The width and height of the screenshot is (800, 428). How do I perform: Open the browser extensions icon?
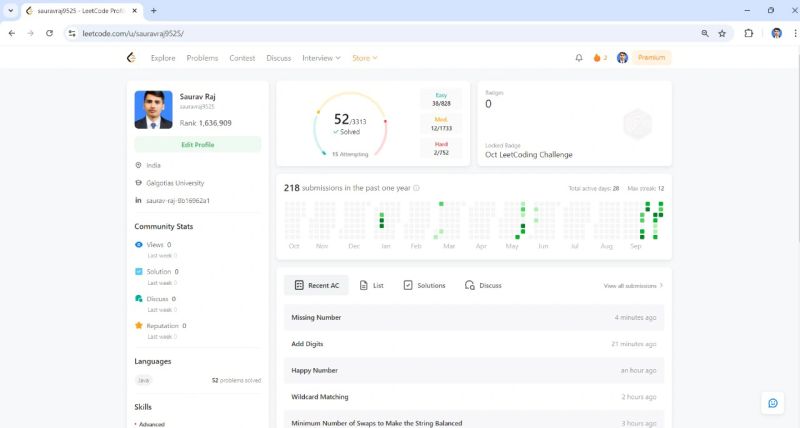point(748,33)
